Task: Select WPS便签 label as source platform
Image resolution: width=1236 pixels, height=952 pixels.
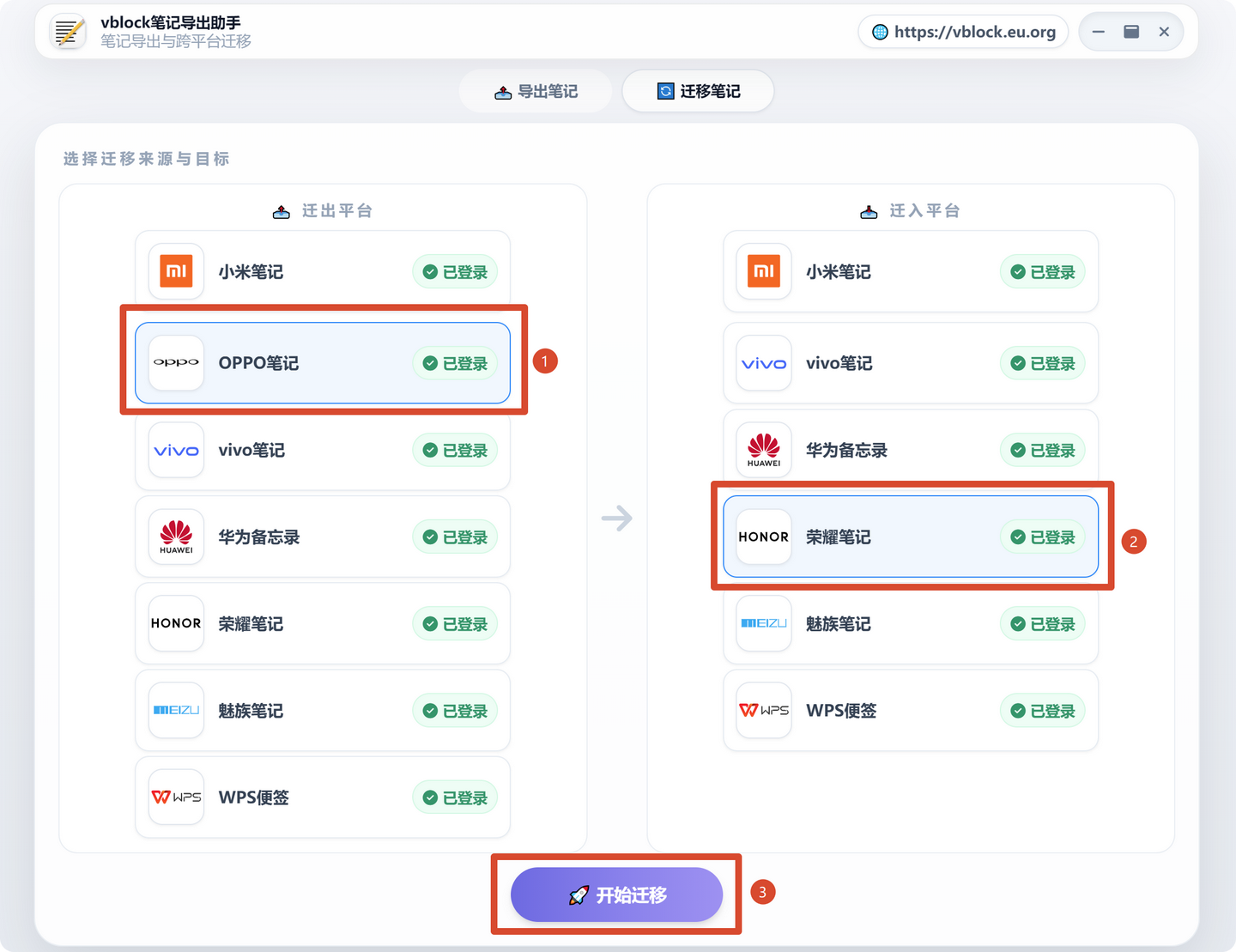Action: (x=254, y=797)
